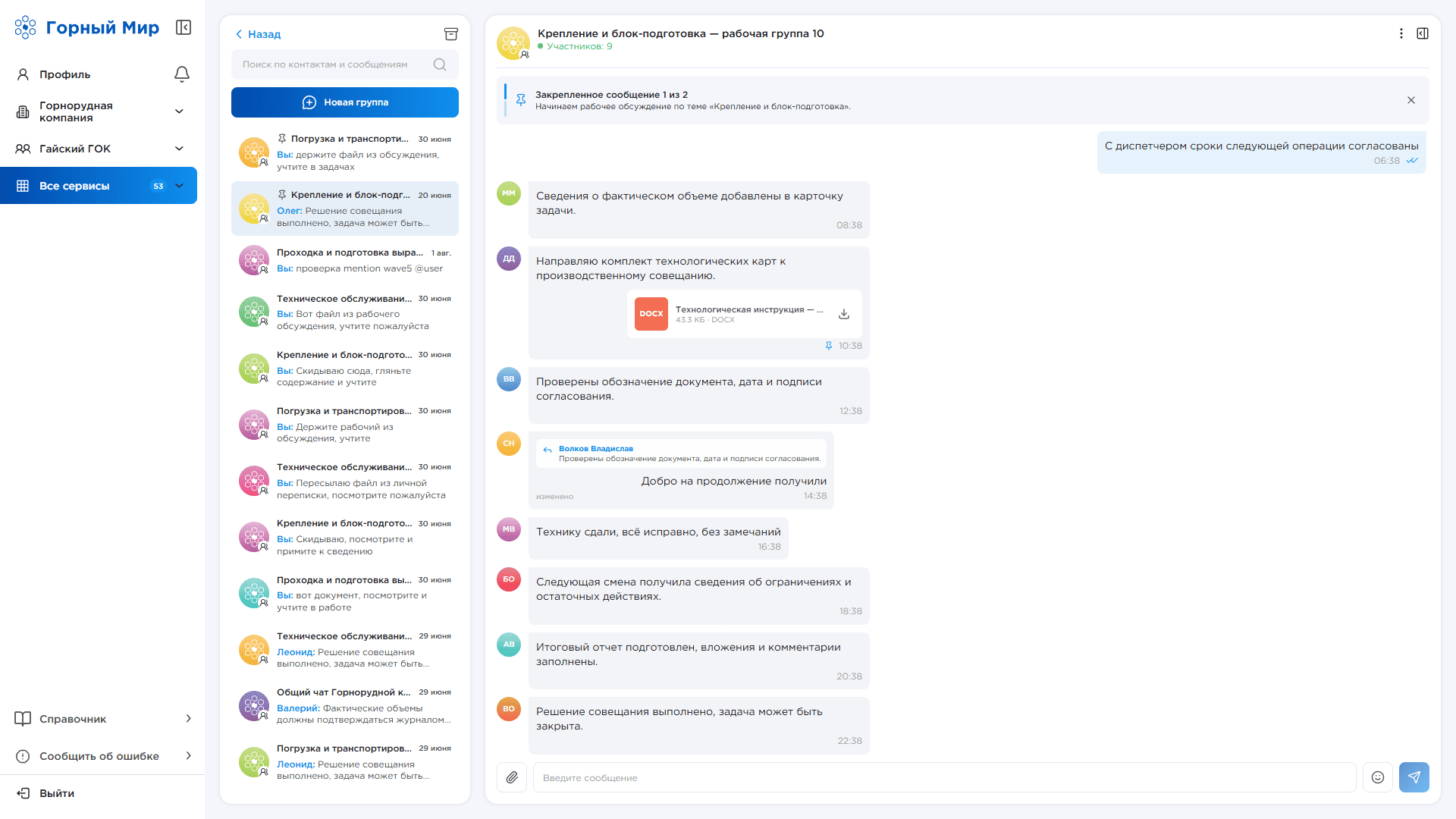
Task: Open the pinned Погрузка и транспорти... chat
Action: click(x=345, y=152)
